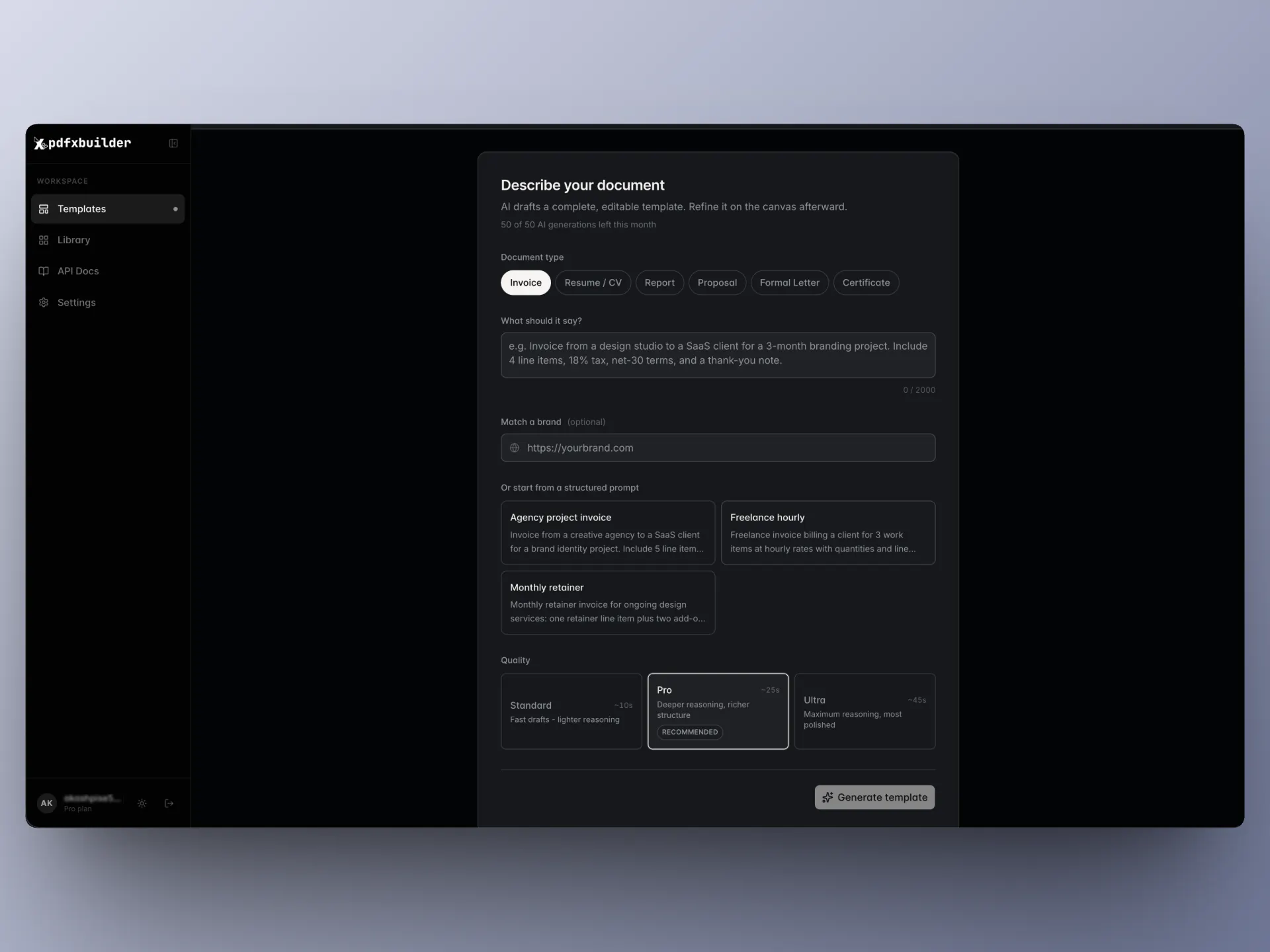Screen dimensions: 1270x952
Task: Choose Ultra quality option
Action: pos(865,711)
